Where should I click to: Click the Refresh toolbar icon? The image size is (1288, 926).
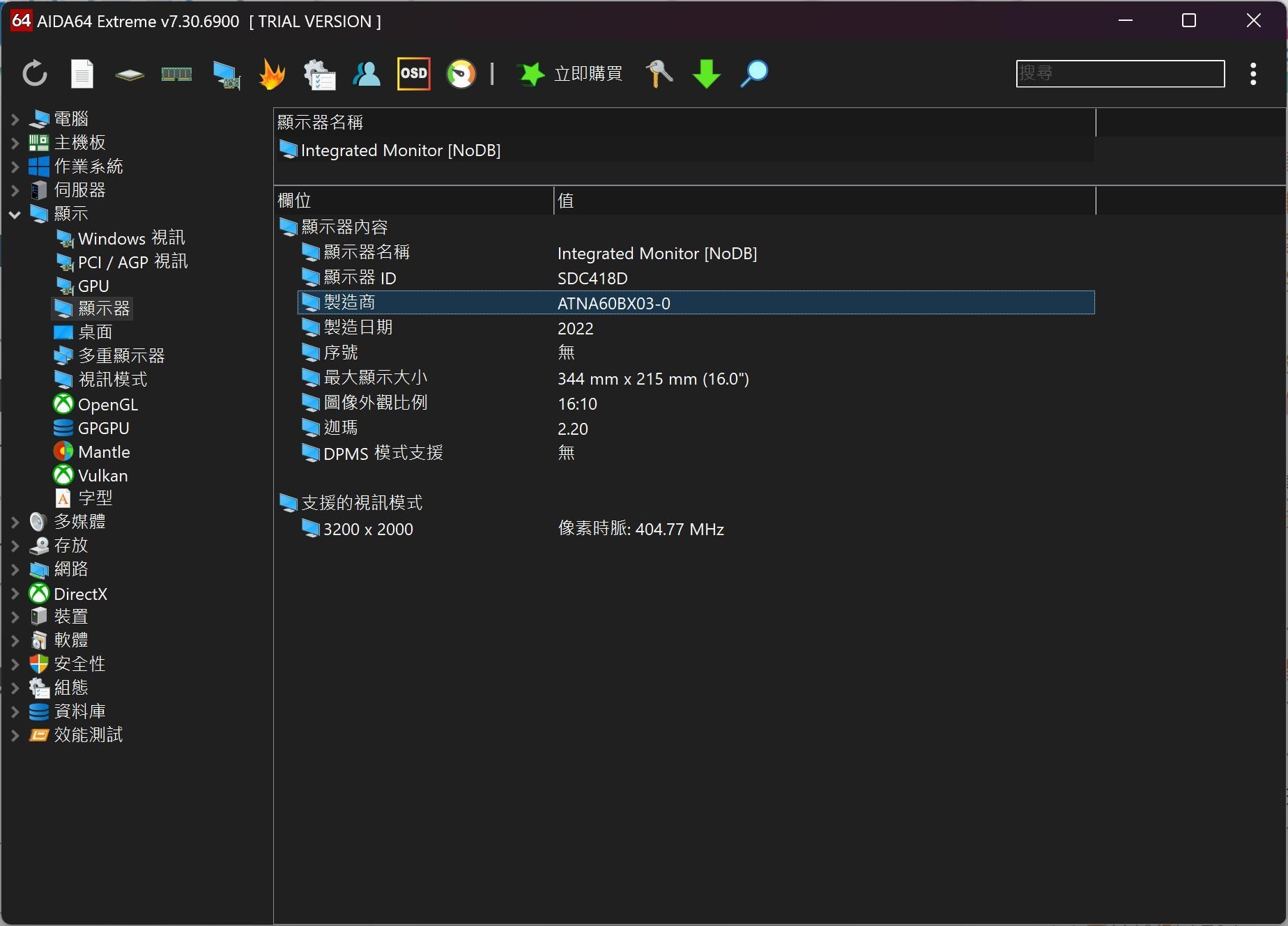pyautogui.click(x=35, y=74)
